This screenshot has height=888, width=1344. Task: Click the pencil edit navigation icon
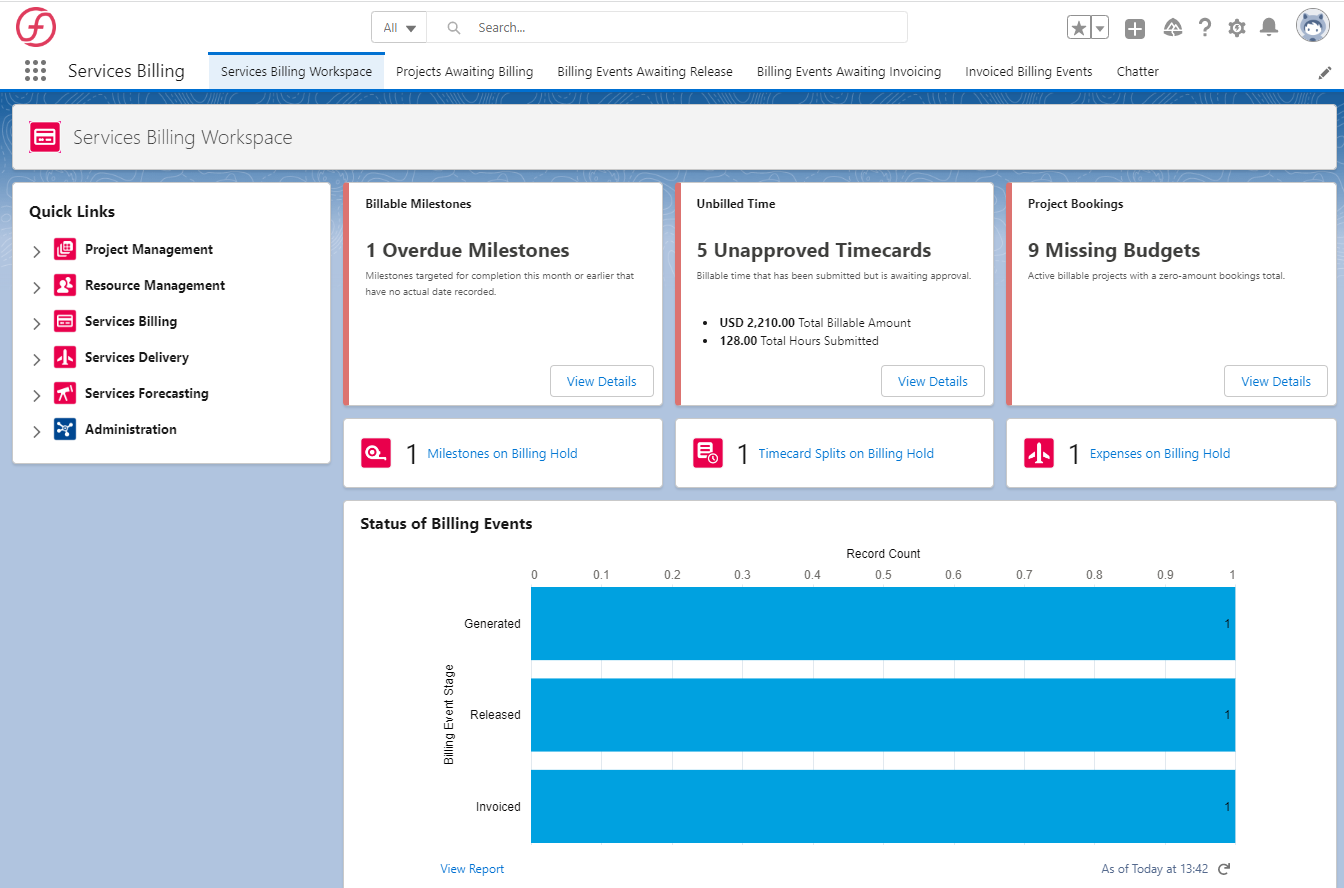pos(1325,72)
